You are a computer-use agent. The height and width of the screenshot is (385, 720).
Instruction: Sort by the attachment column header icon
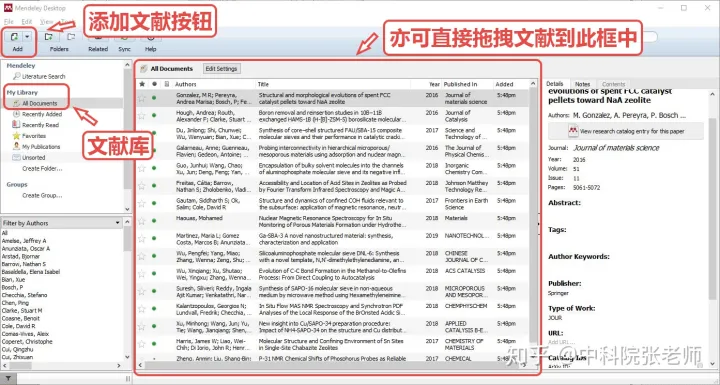pos(167,84)
